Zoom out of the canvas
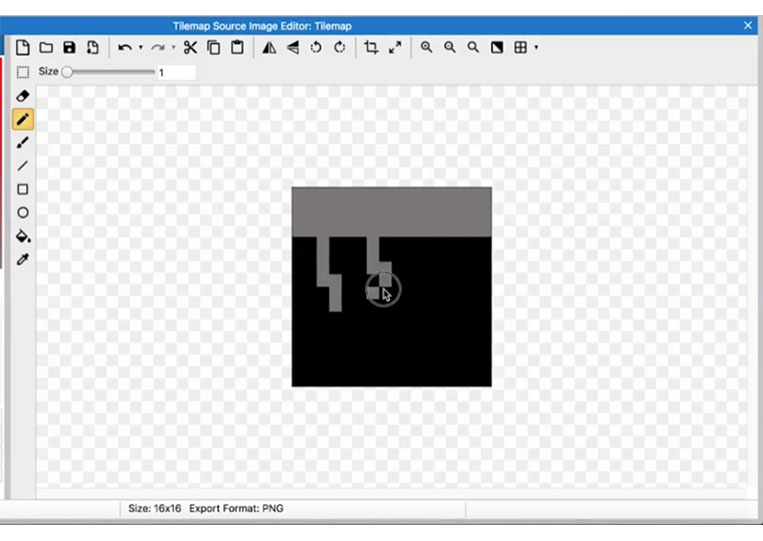763x541 pixels. point(450,47)
